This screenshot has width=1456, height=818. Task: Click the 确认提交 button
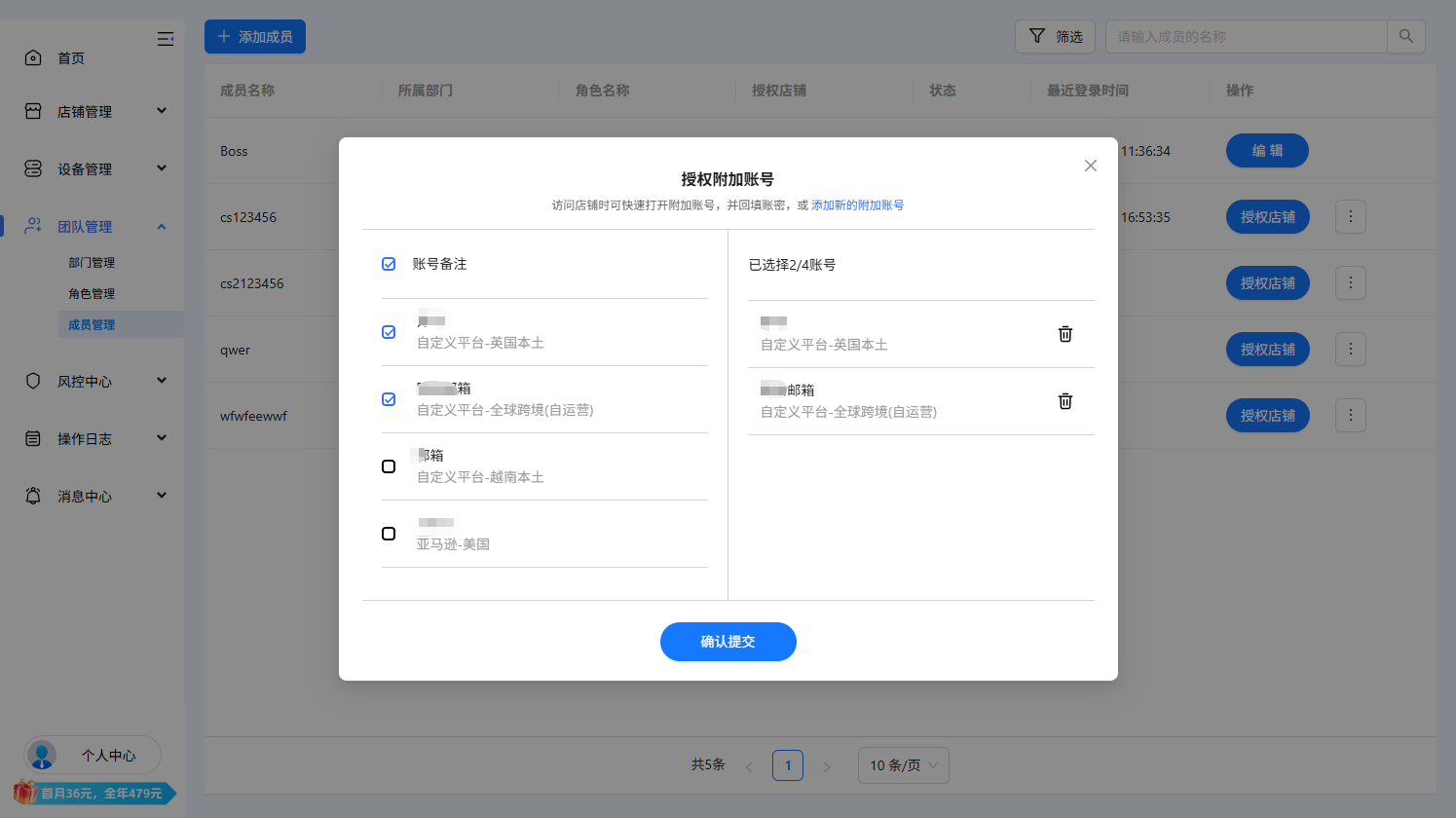[728, 642]
